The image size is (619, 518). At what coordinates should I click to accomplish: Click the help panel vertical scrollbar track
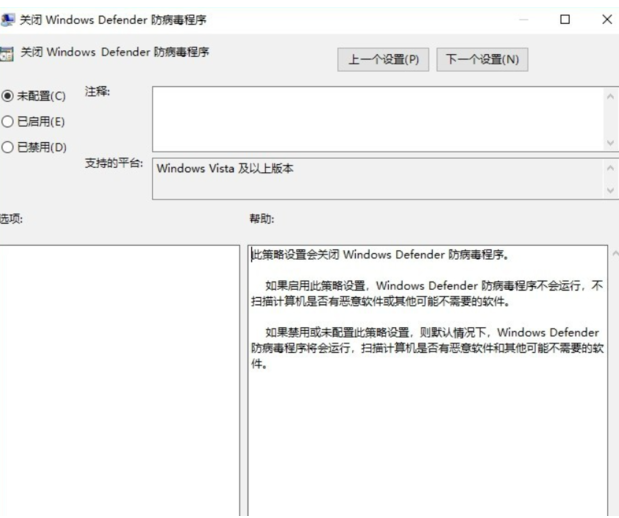(x=613, y=400)
